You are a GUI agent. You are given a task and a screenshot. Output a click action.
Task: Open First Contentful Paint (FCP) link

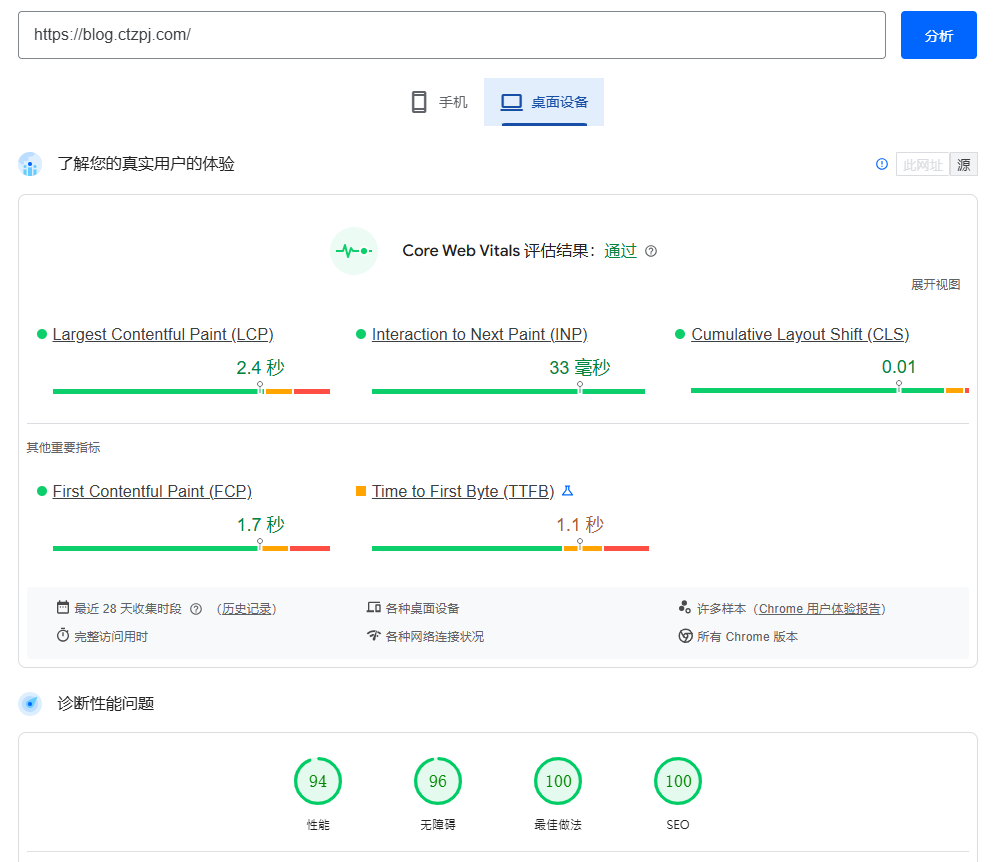152,491
